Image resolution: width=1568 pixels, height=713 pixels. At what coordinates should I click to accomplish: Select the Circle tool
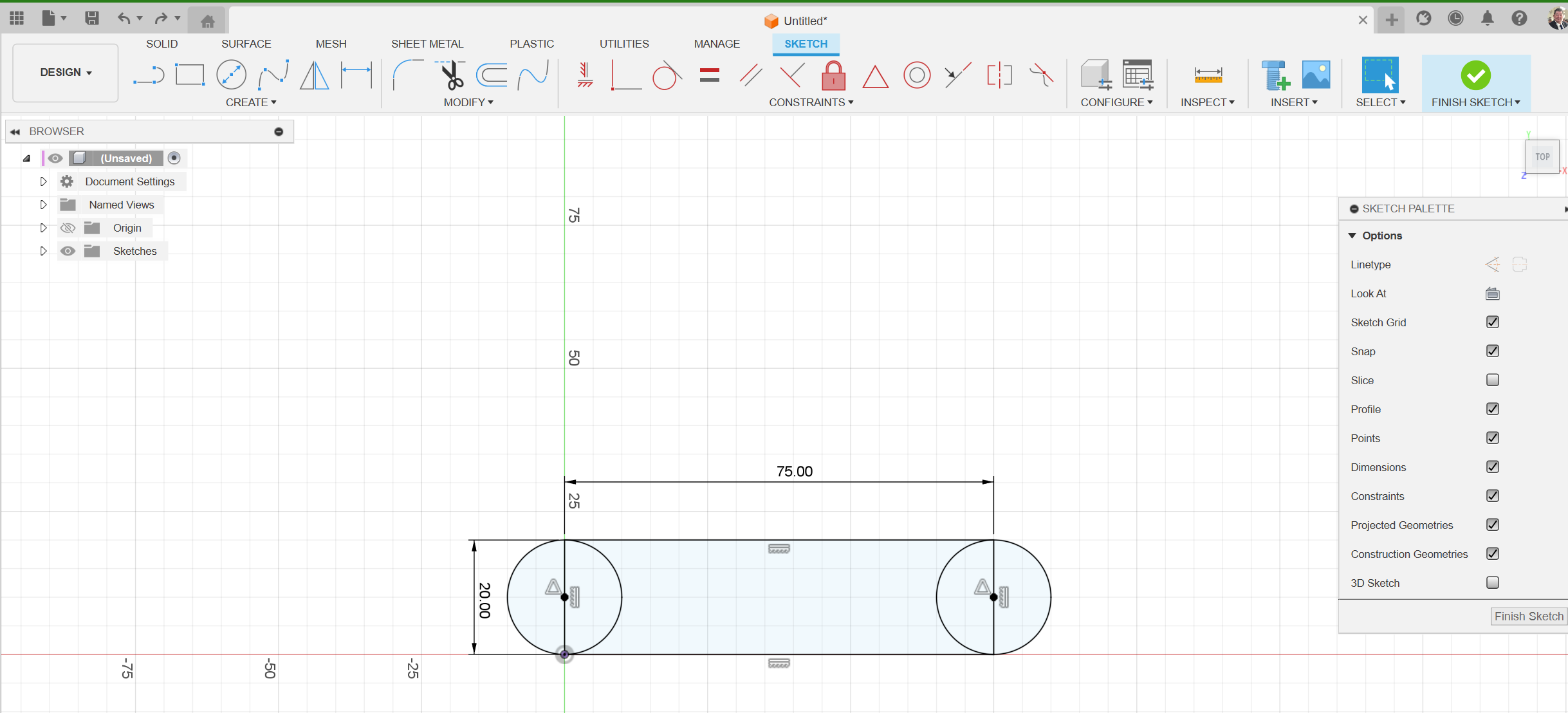coord(232,75)
